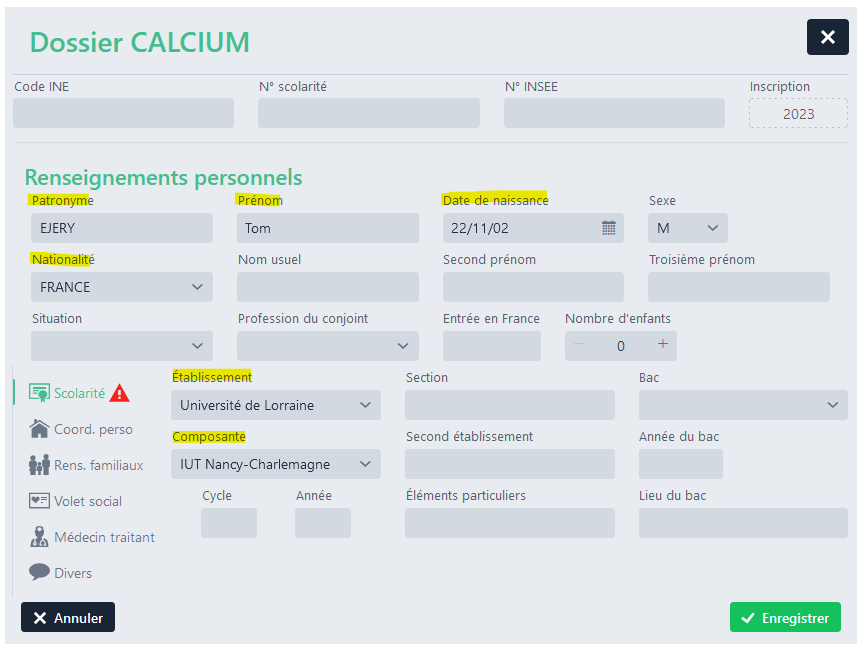Click the speech bubble icon for Divers
Viewport: 864px width, 651px height.
[x=40, y=573]
